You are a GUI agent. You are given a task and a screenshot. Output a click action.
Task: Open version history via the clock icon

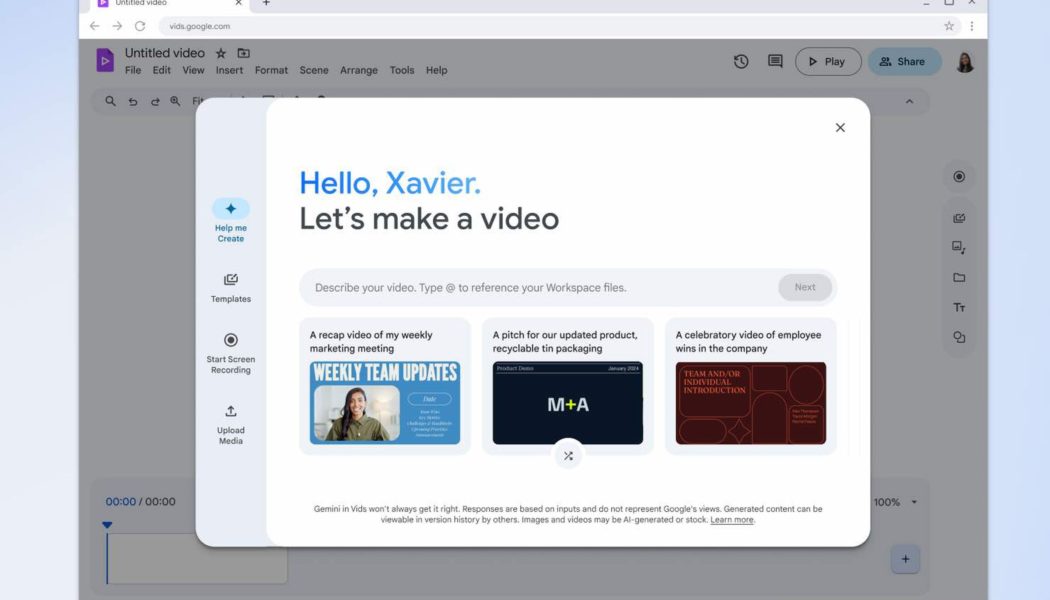[740, 61]
